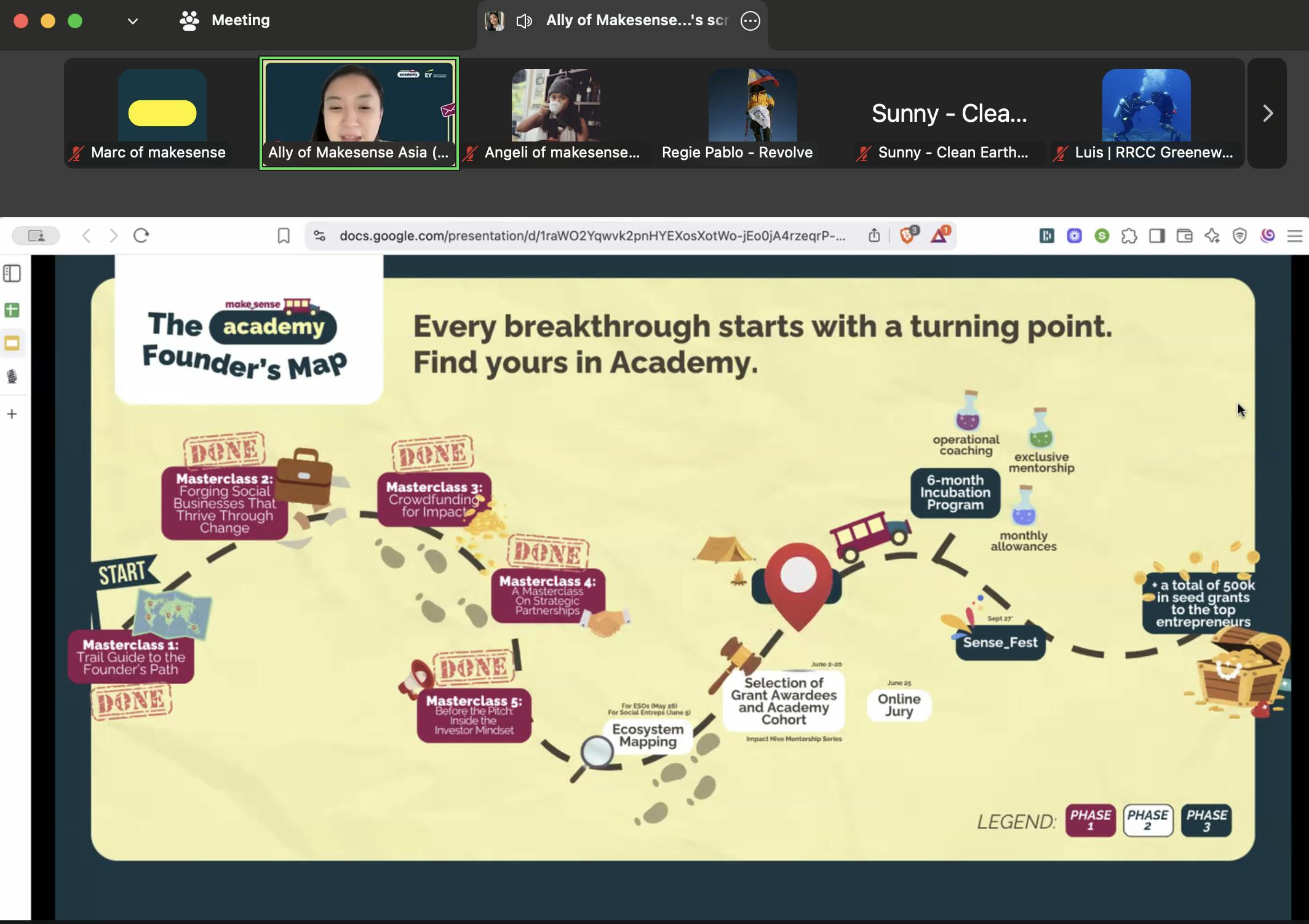The height and width of the screenshot is (924, 1309).
Task: Reload the page with the refresh icon
Action: (x=141, y=236)
